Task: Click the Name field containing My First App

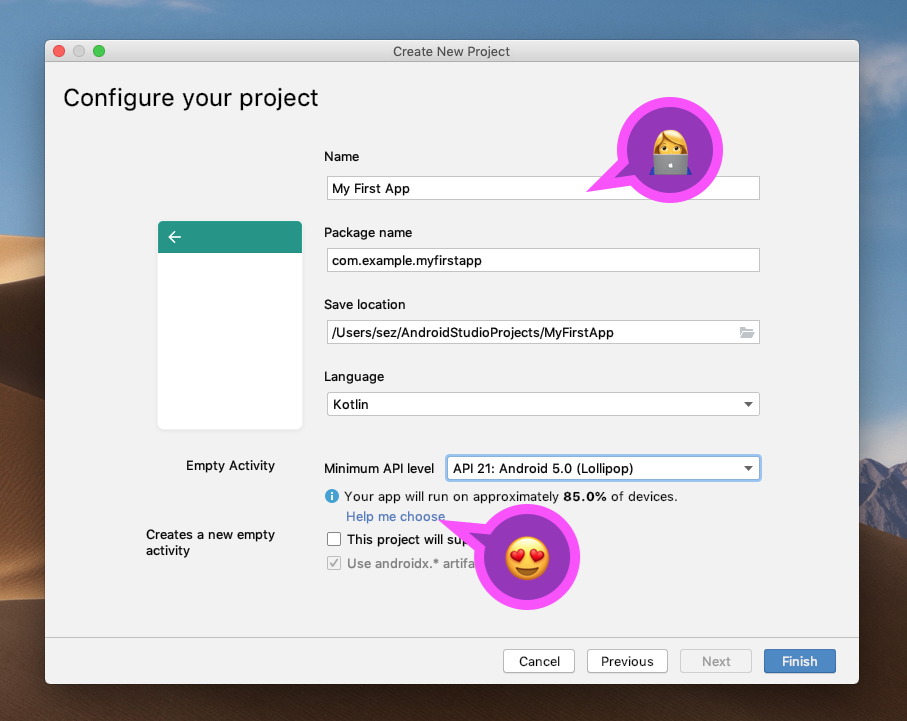Action: click(543, 188)
